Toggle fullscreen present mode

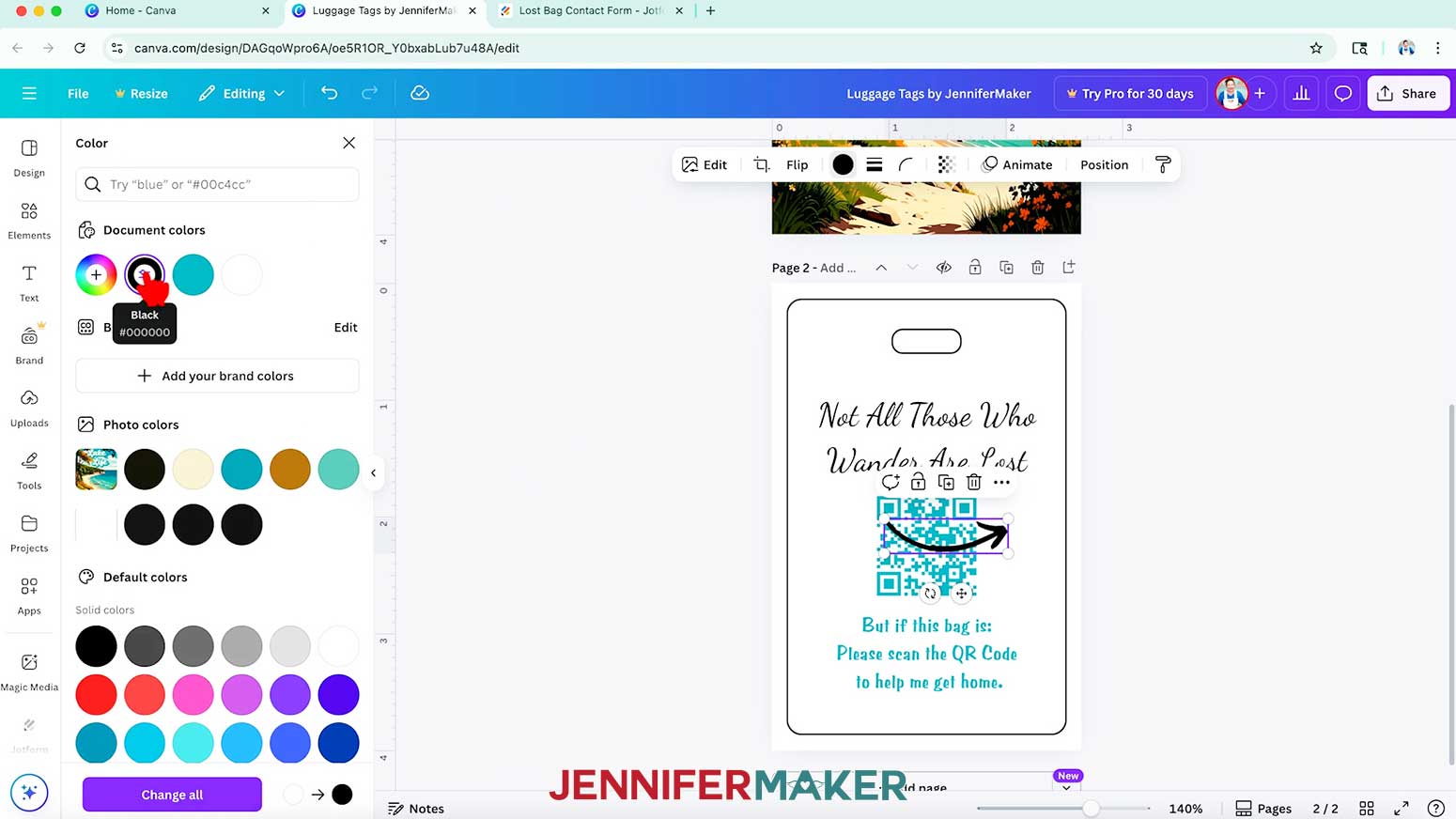[1402, 808]
